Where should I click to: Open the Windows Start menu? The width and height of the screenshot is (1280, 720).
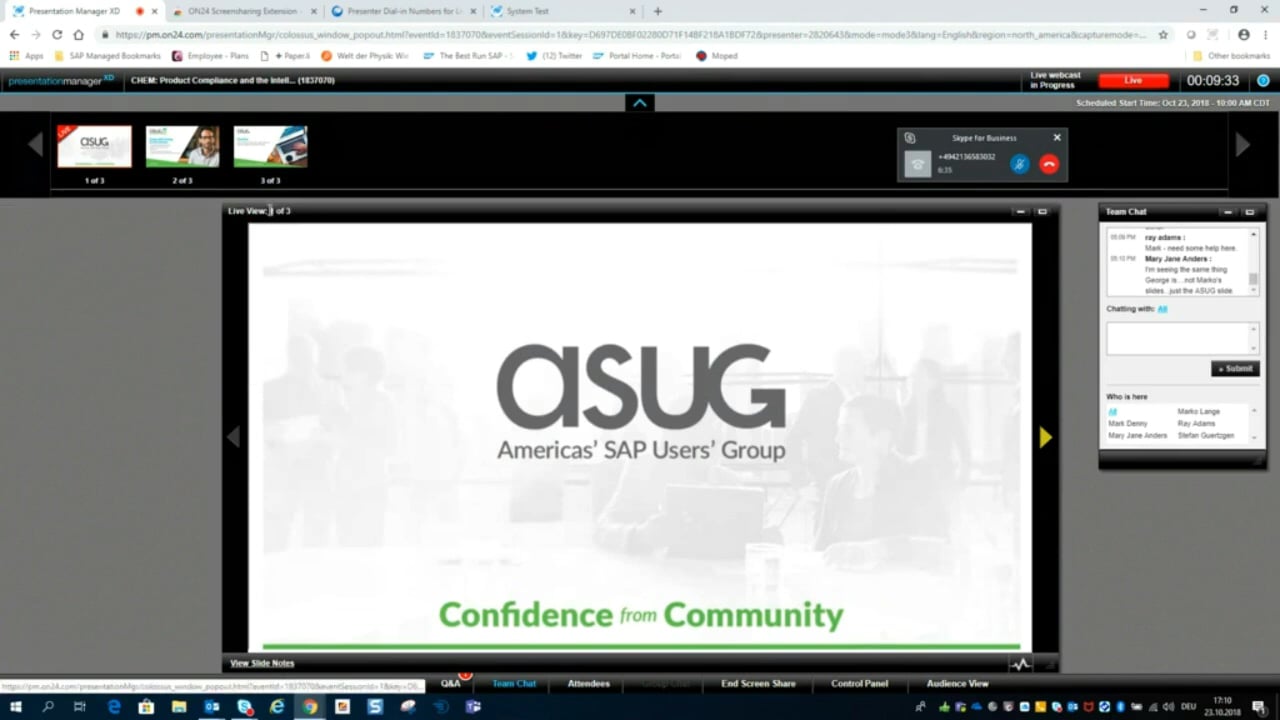tap(15, 707)
